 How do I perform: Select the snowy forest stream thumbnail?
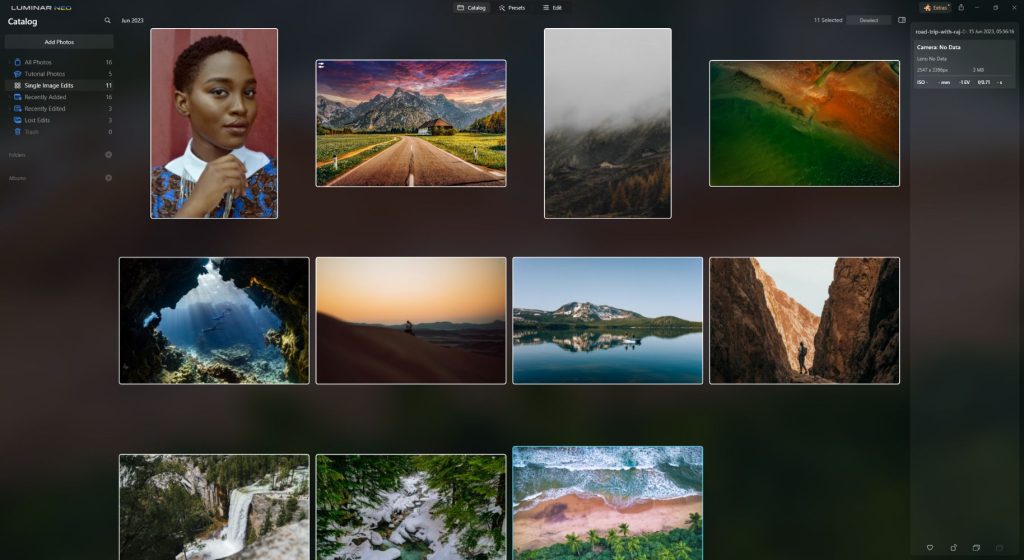point(411,507)
